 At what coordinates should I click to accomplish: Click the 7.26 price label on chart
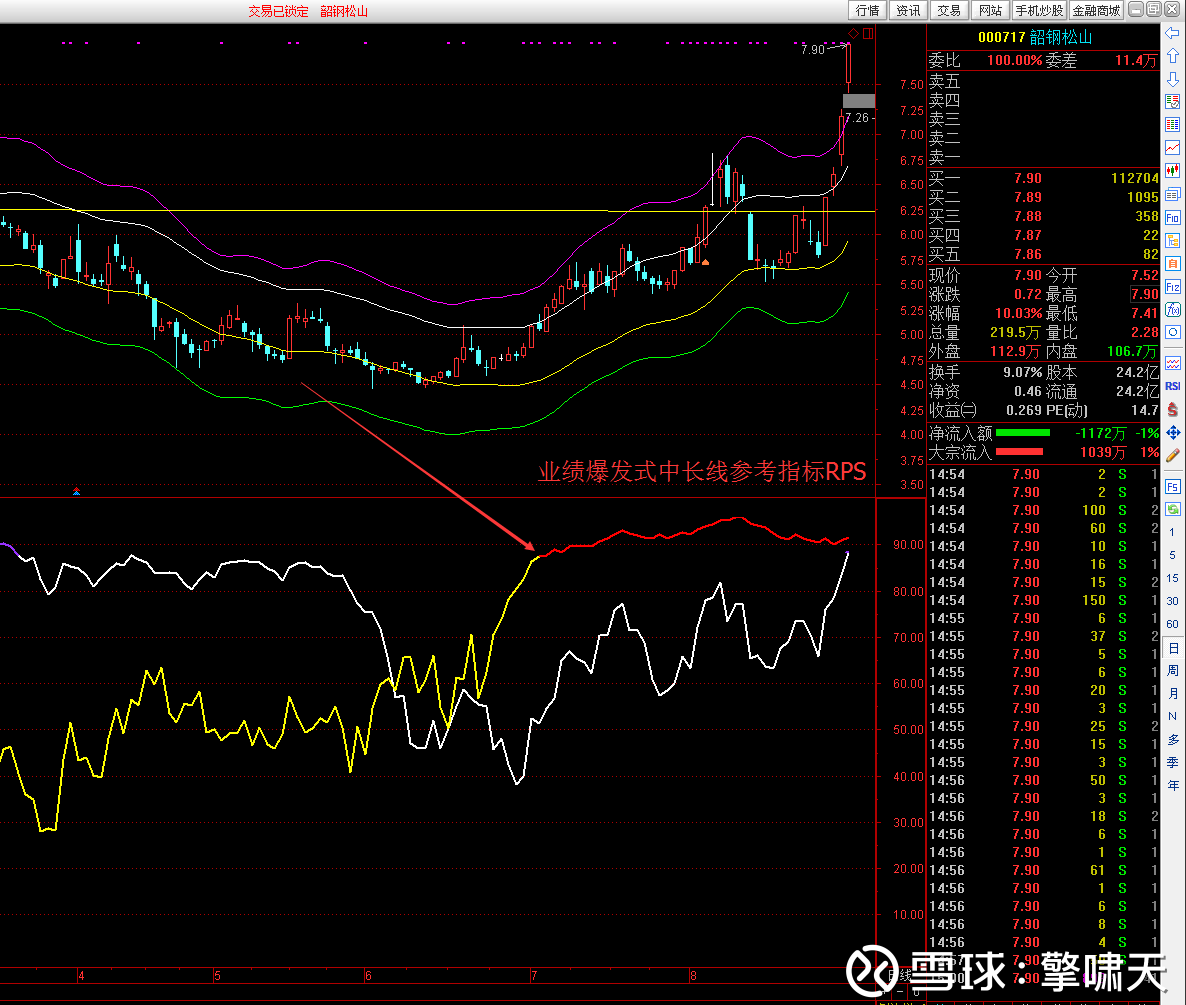pyautogui.click(x=858, y=118)
